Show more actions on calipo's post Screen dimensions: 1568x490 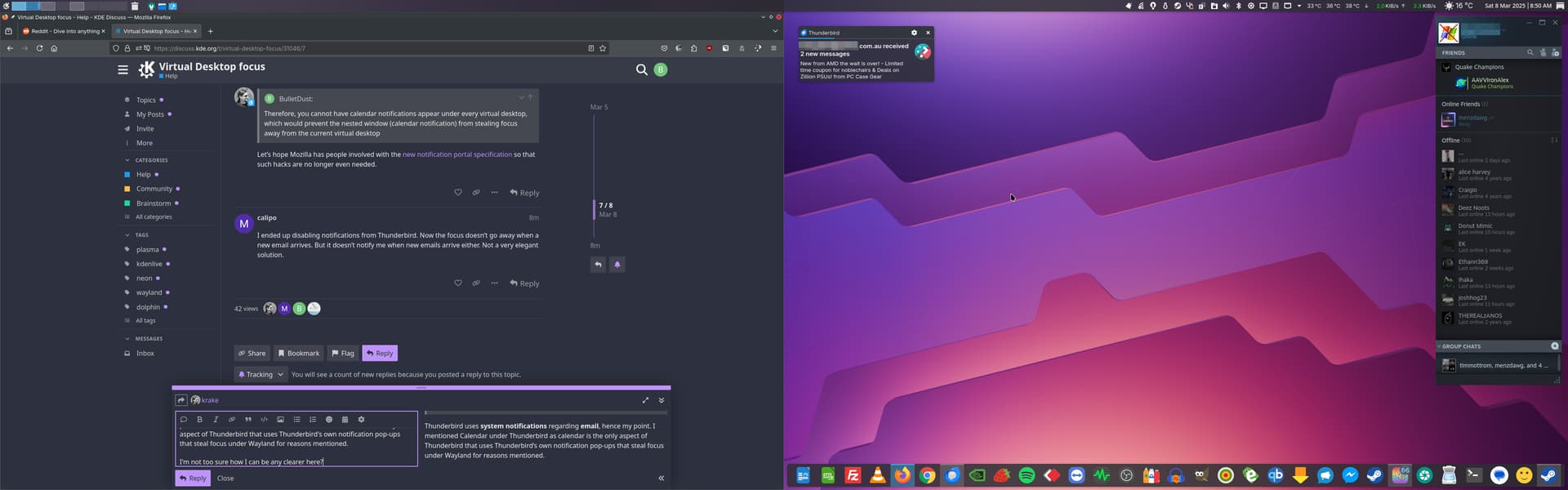coord(494,283)
